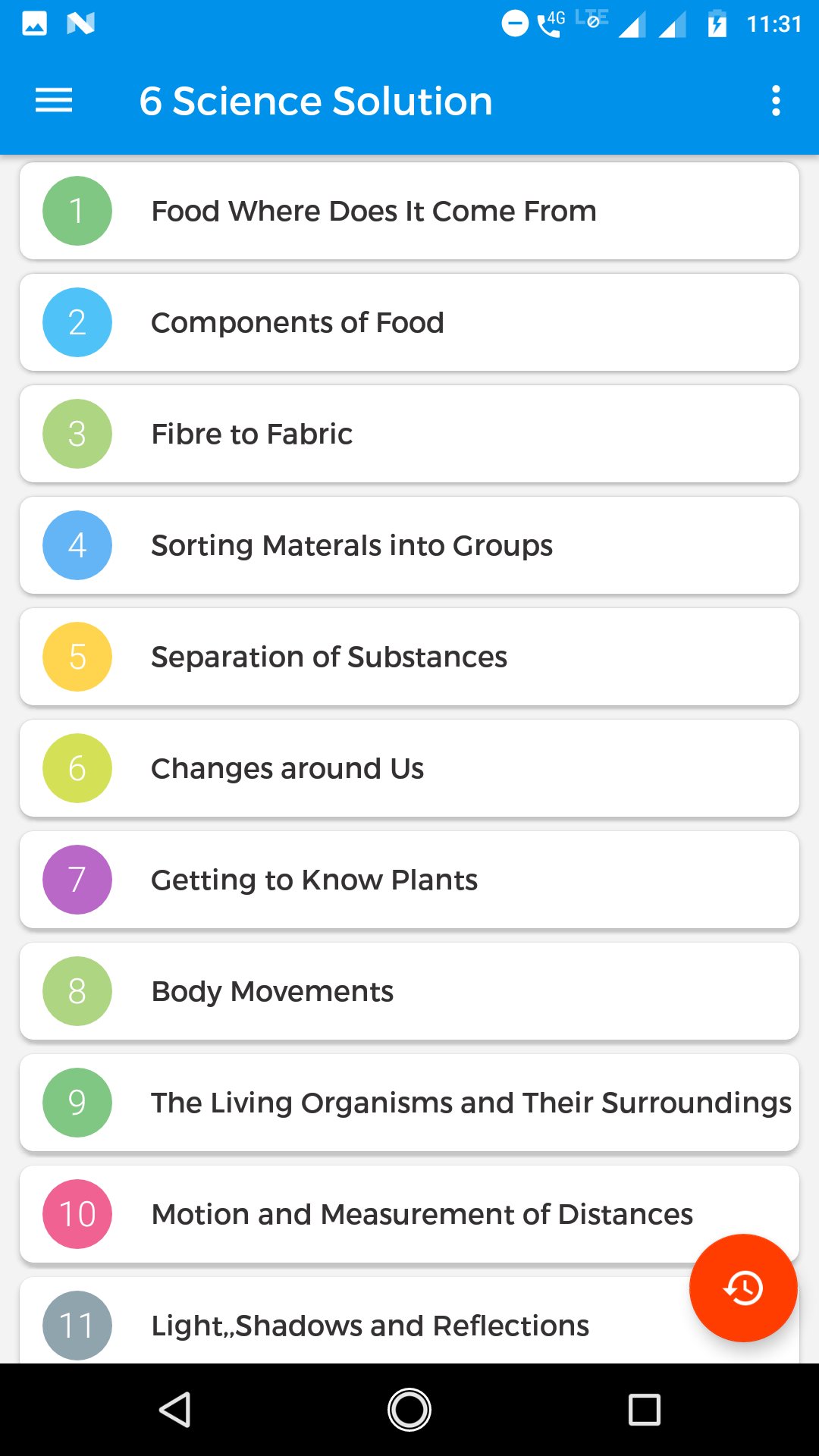This screenshot has height=1456, width=819.
Task: Select Separation of Substances chapter
Action: coord(409,657)
